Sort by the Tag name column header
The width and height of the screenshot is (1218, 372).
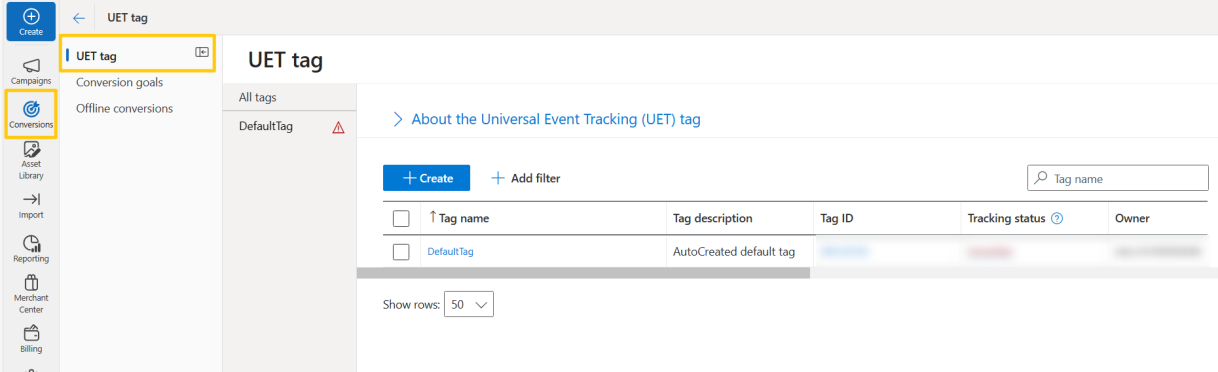[x=459, y=218]
